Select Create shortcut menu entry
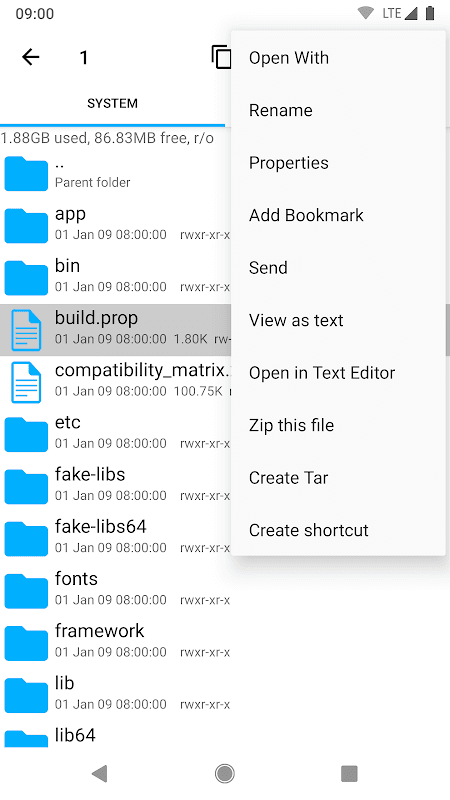 tap(338, 531)
